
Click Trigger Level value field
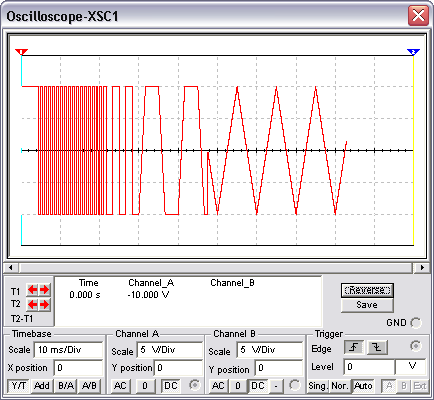[369, 367]
